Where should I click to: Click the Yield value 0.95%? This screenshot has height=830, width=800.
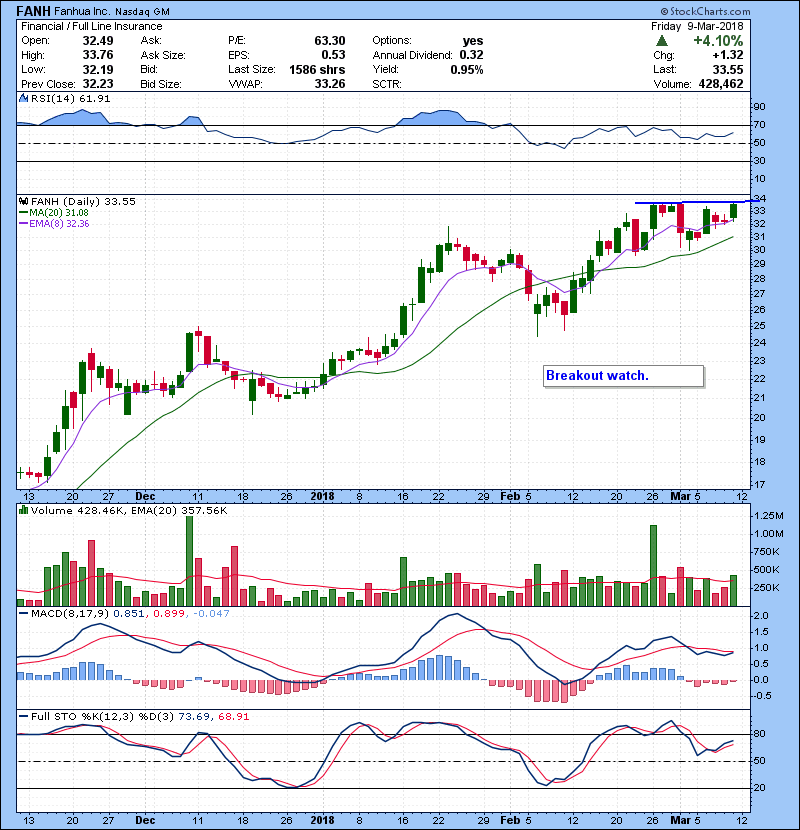(466, 69)
